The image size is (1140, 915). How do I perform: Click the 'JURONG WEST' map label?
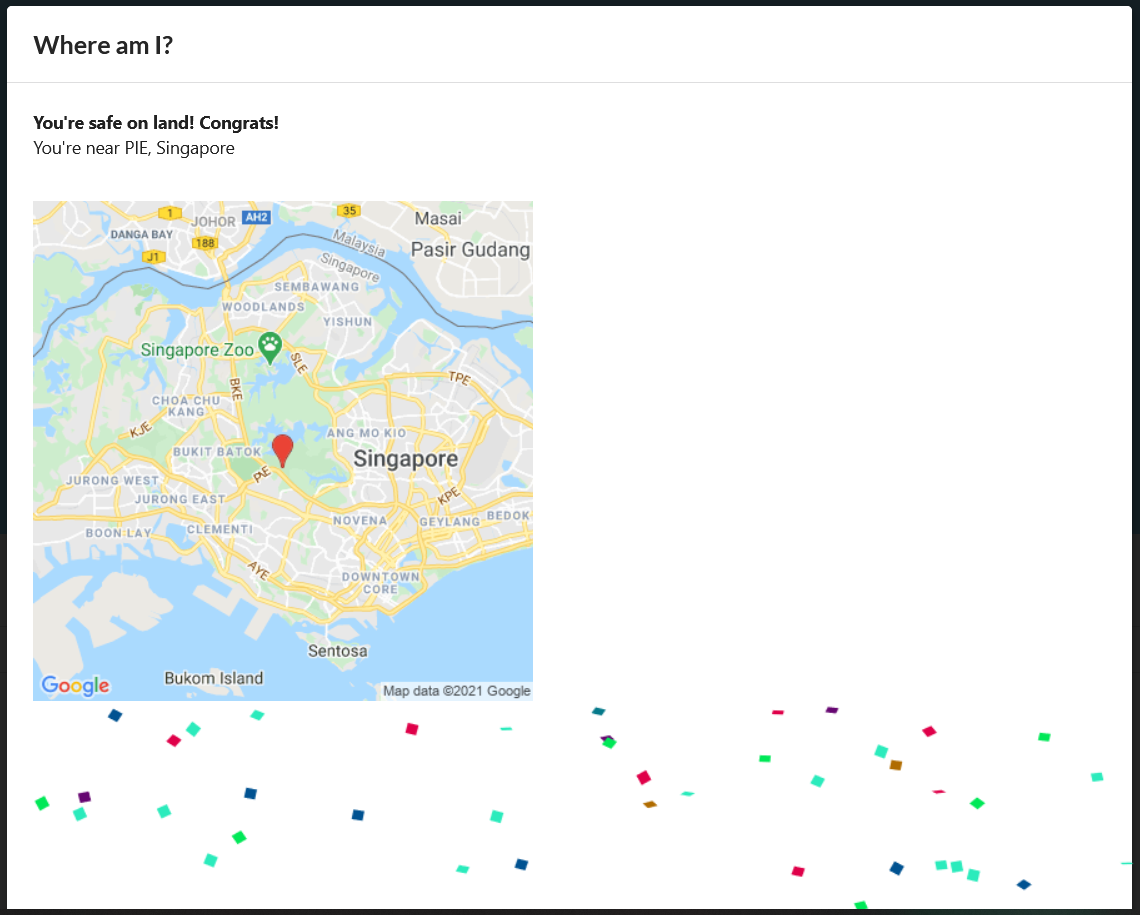click(x=112, y=480)
